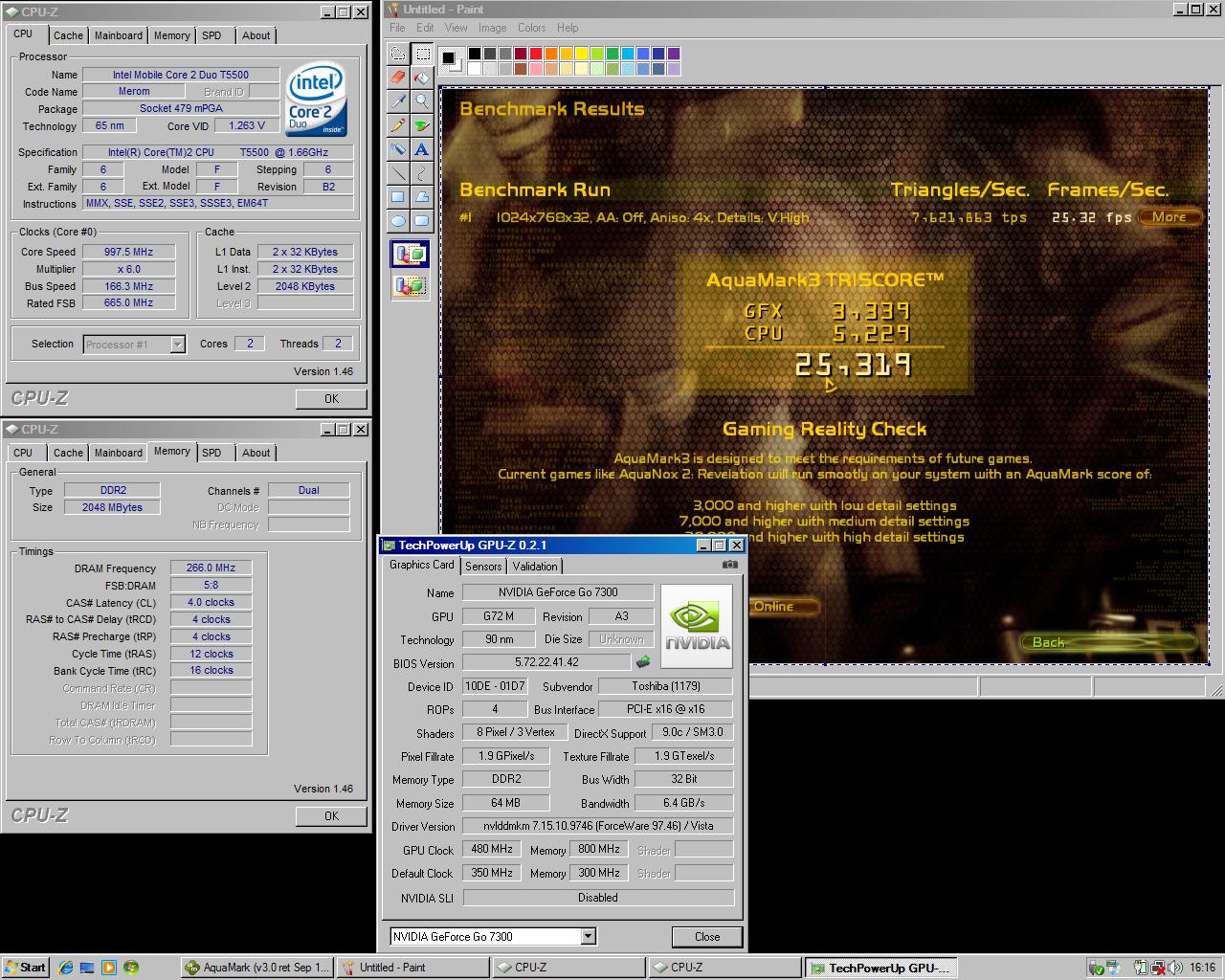1225x980 pixels.
Task: Choose the Fill With Color bucket tool
Action: click(422, 78)
